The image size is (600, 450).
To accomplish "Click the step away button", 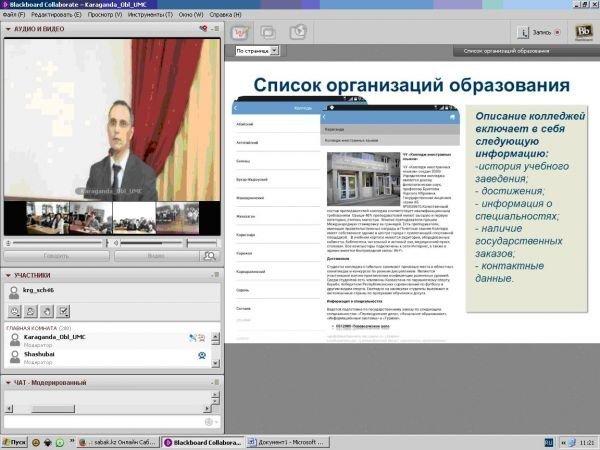I will pyautogui.click(x=30, y=311).
